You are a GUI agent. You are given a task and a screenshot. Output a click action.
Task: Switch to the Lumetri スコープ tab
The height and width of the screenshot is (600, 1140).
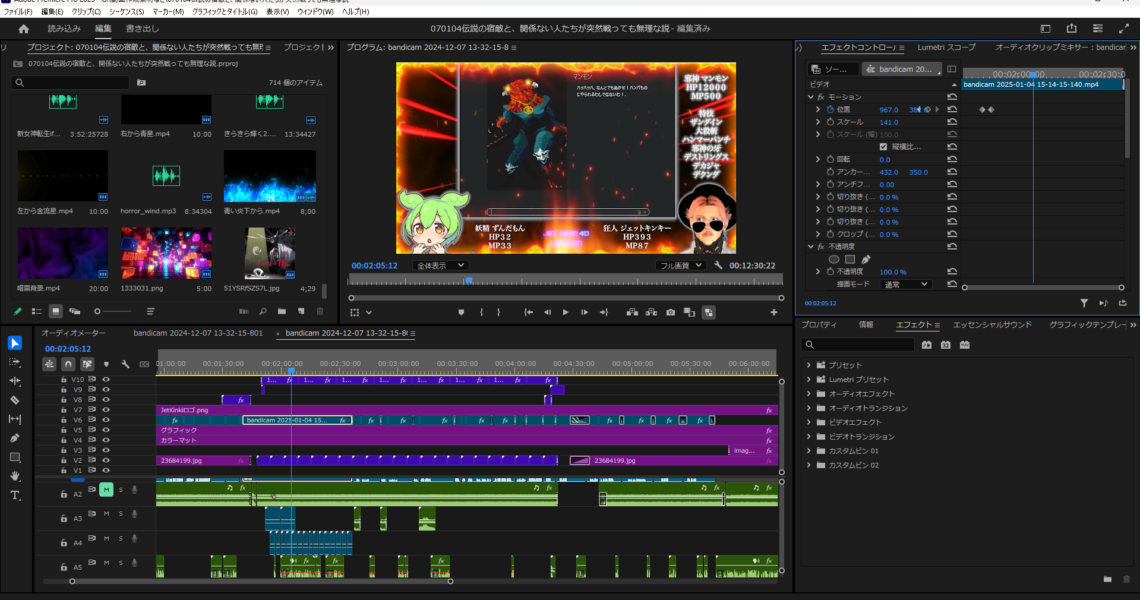point(946,47)
